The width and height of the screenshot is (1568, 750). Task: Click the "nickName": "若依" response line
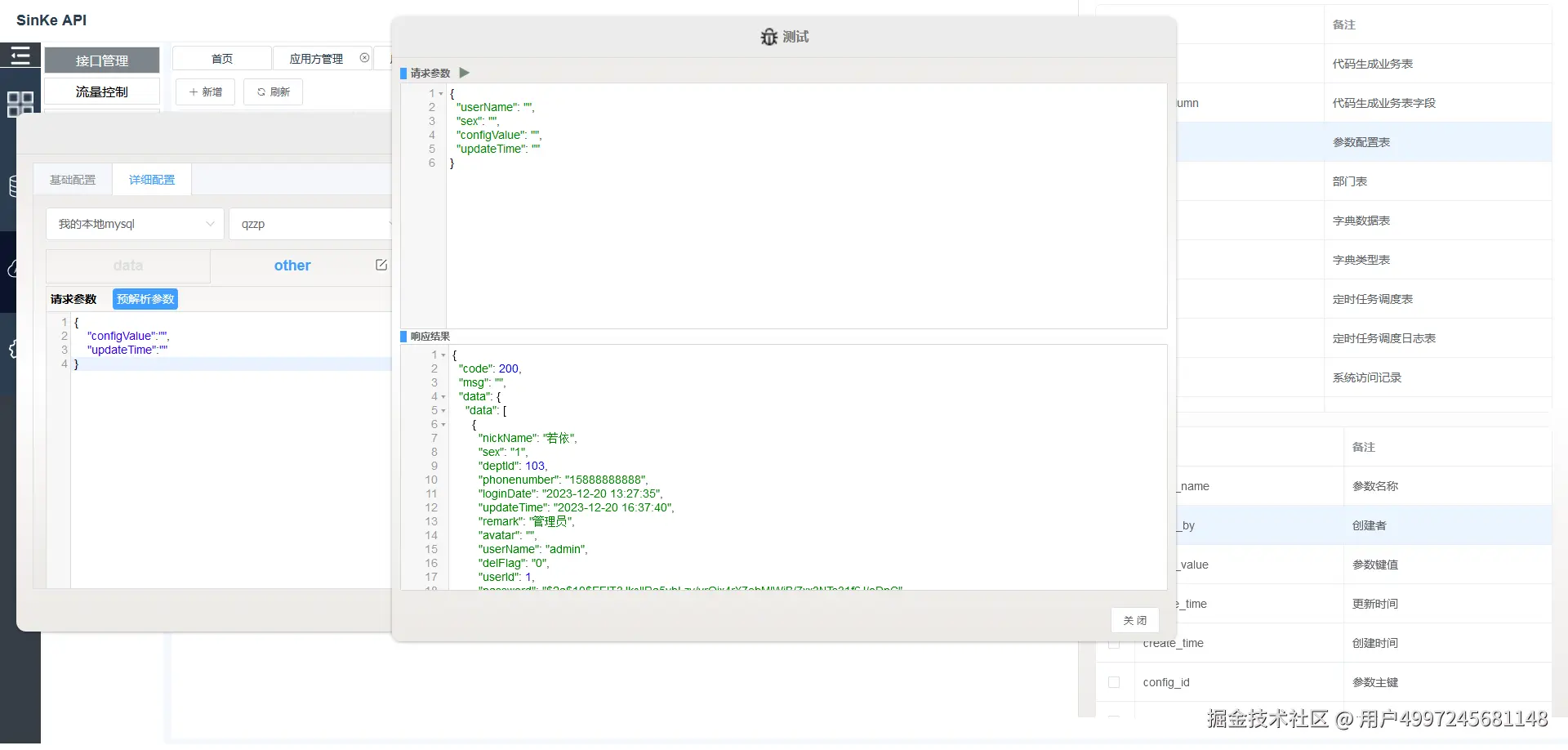[x=528, y=438]
